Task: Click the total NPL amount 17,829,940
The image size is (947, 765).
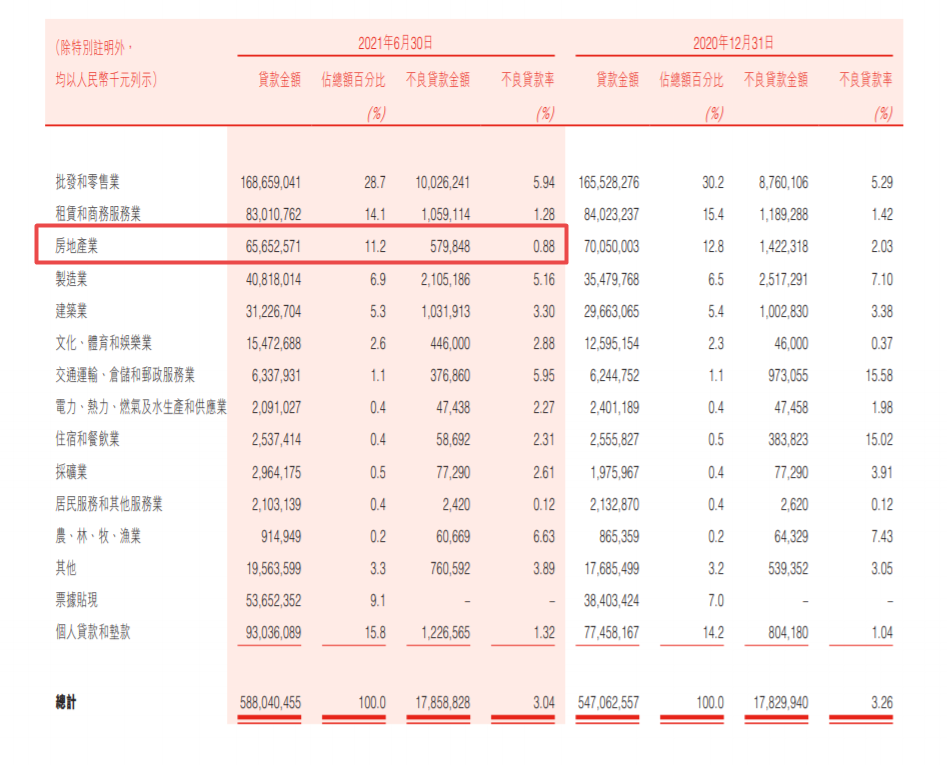Action: point(780,703)
